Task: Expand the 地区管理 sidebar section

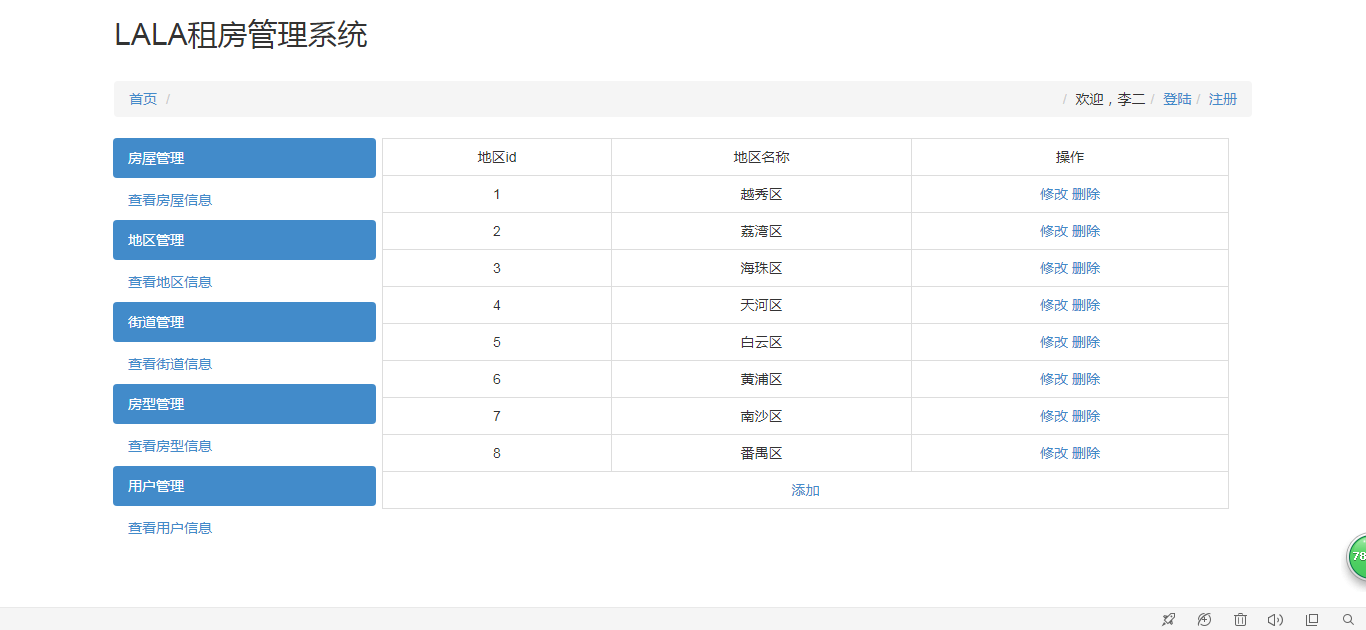Action: tap(244, 240)
